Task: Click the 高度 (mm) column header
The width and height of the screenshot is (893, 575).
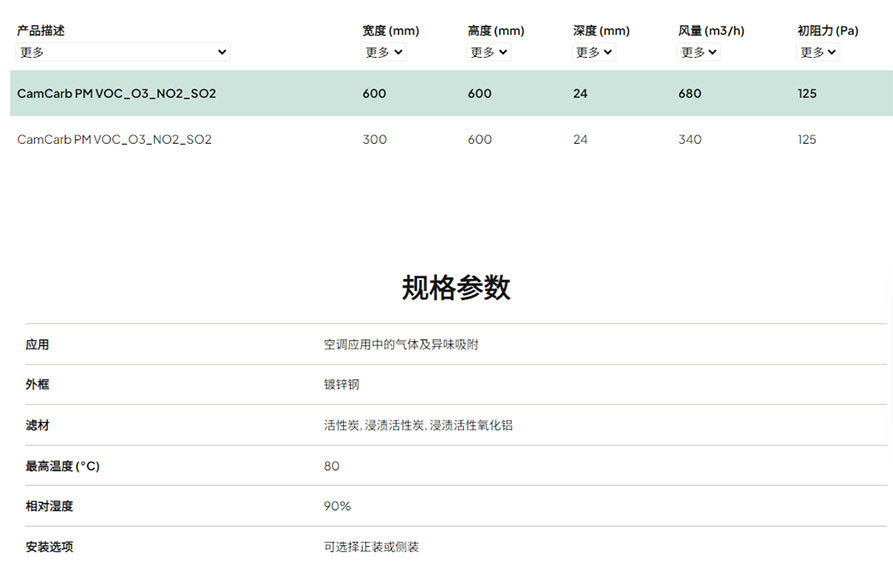Action: [x=496, y=31]
